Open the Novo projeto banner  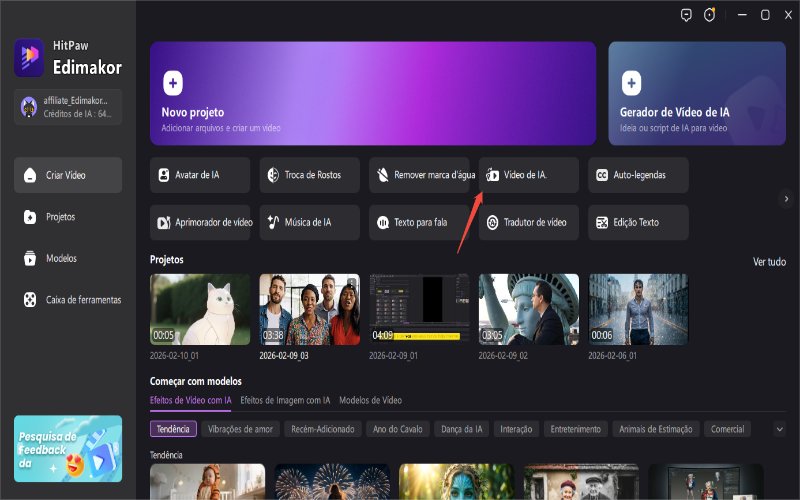(373, 93)
